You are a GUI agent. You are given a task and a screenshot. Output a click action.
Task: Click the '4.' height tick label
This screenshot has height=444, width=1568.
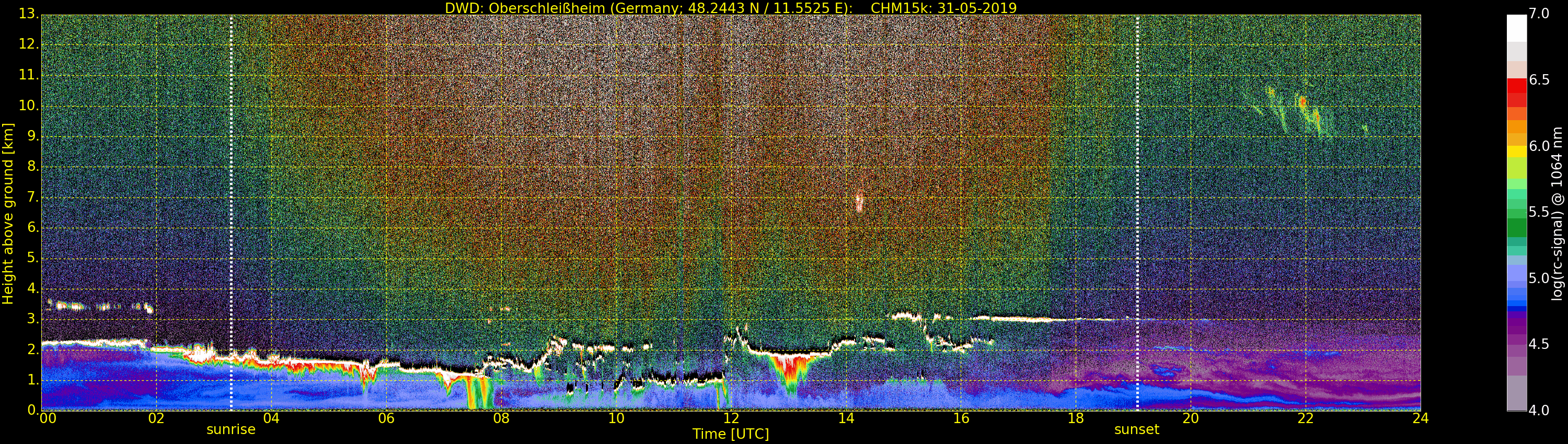coord(32,288)
